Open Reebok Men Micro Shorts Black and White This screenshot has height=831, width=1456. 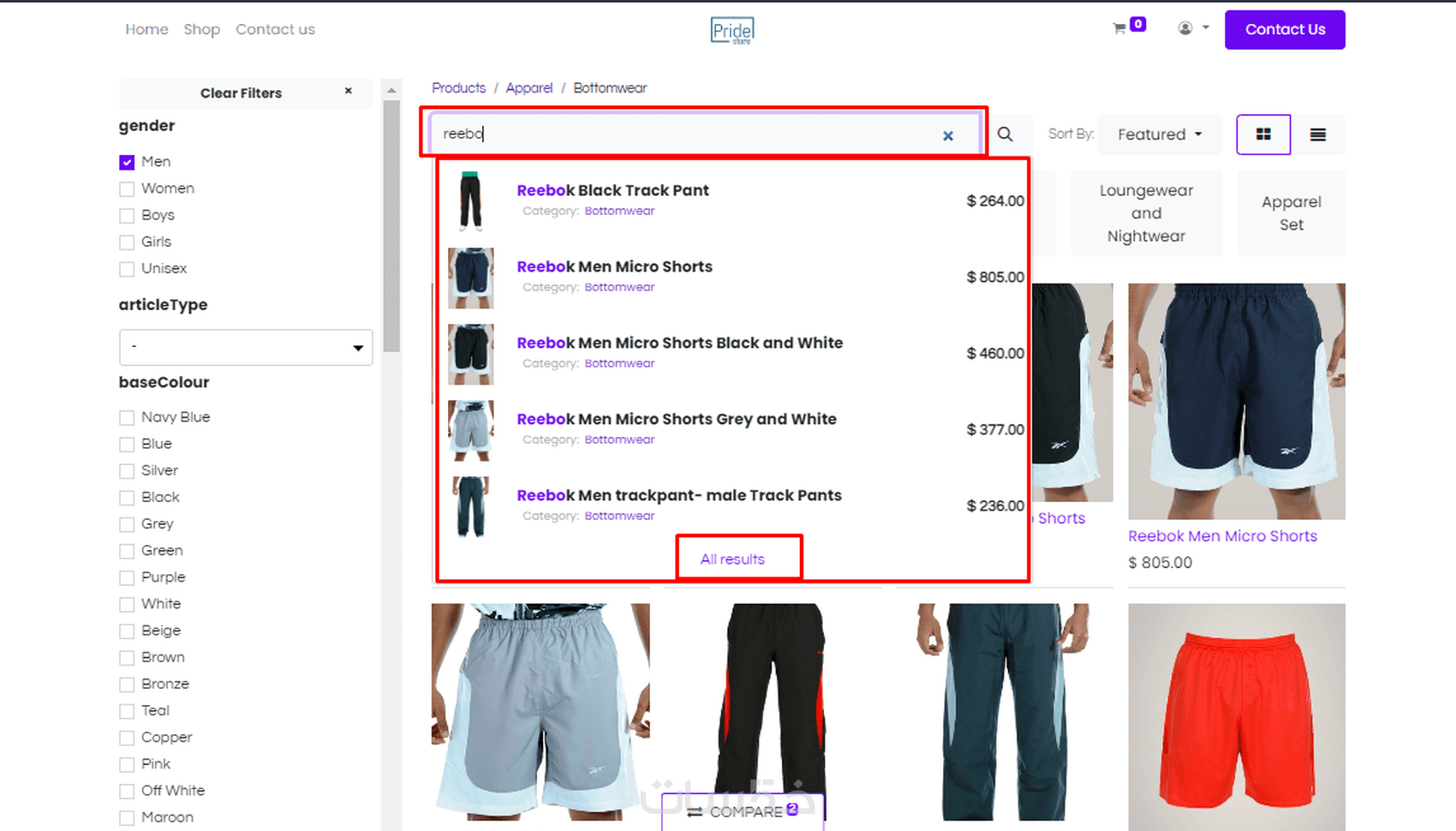click(680, 343)
